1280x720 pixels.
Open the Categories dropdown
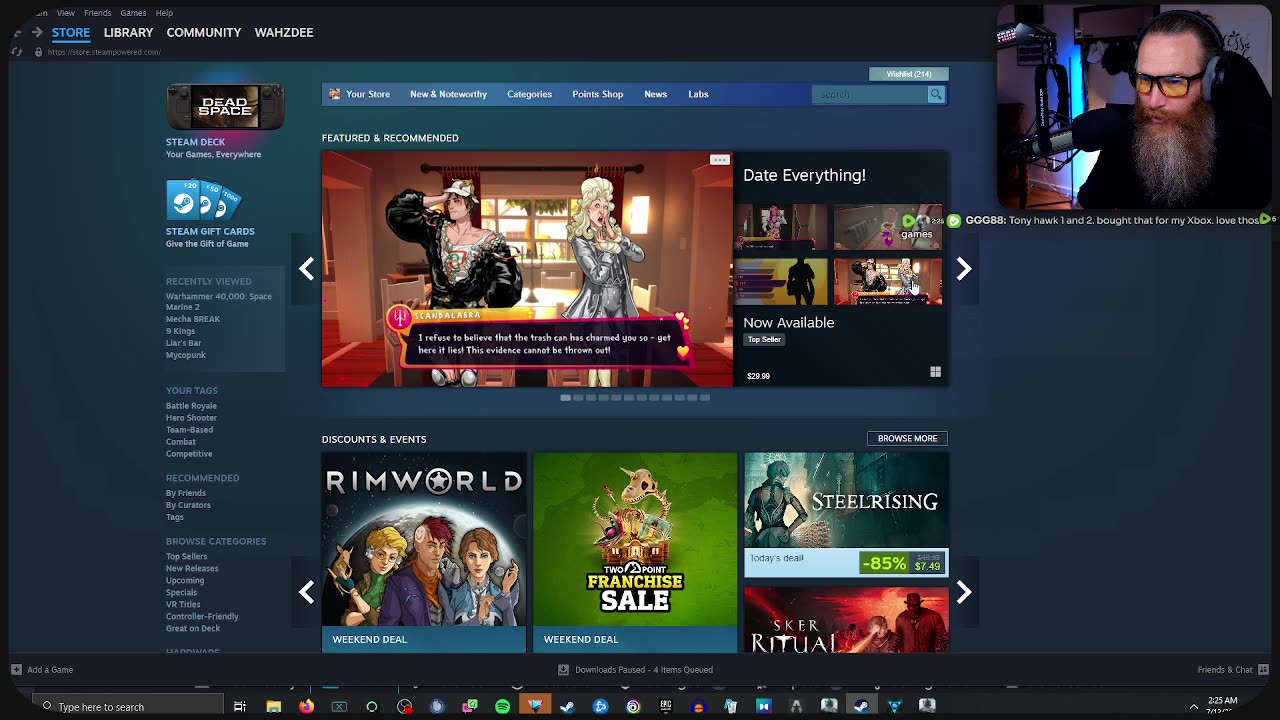pos(529,94)
